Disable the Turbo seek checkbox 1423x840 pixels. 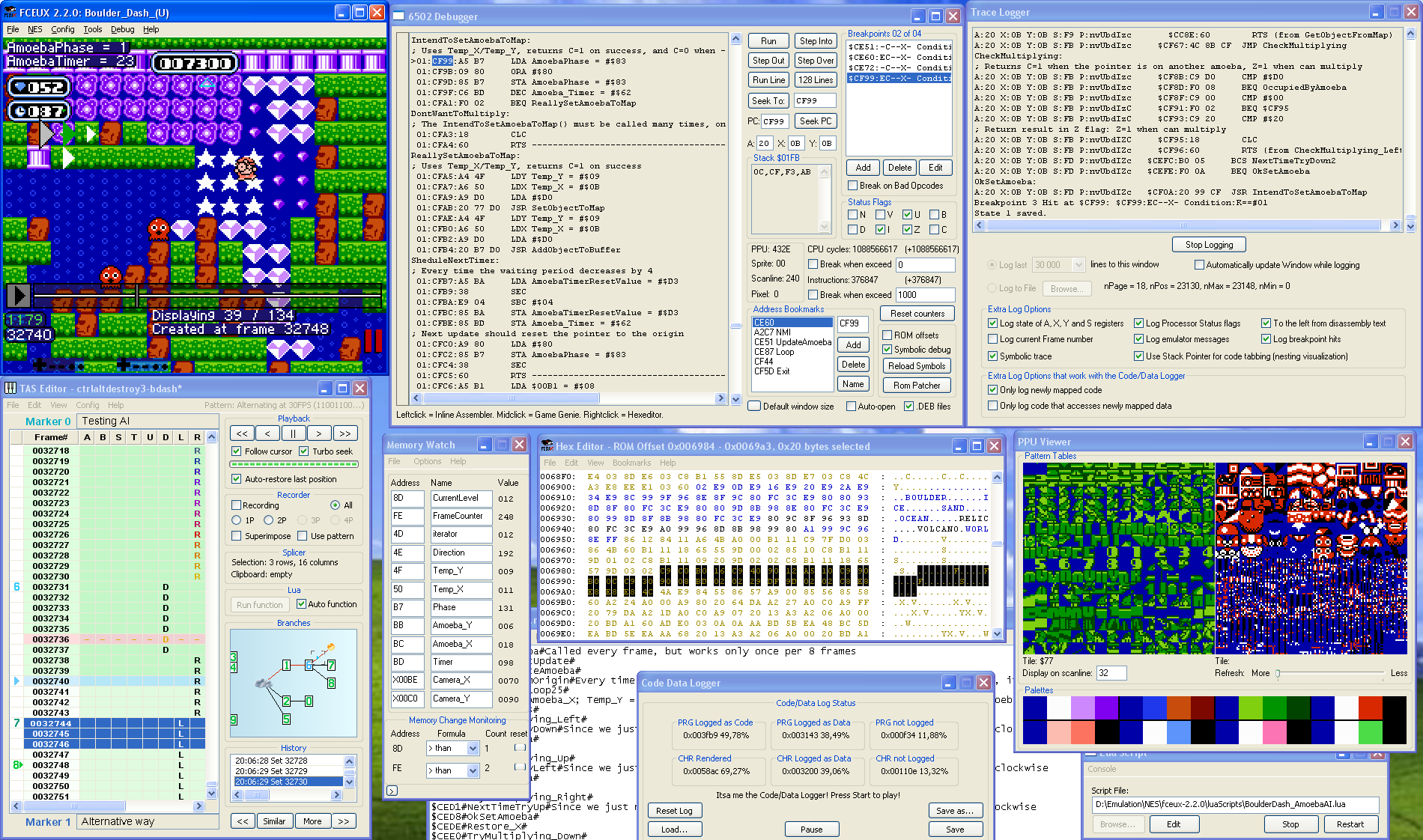click(304, 451)
